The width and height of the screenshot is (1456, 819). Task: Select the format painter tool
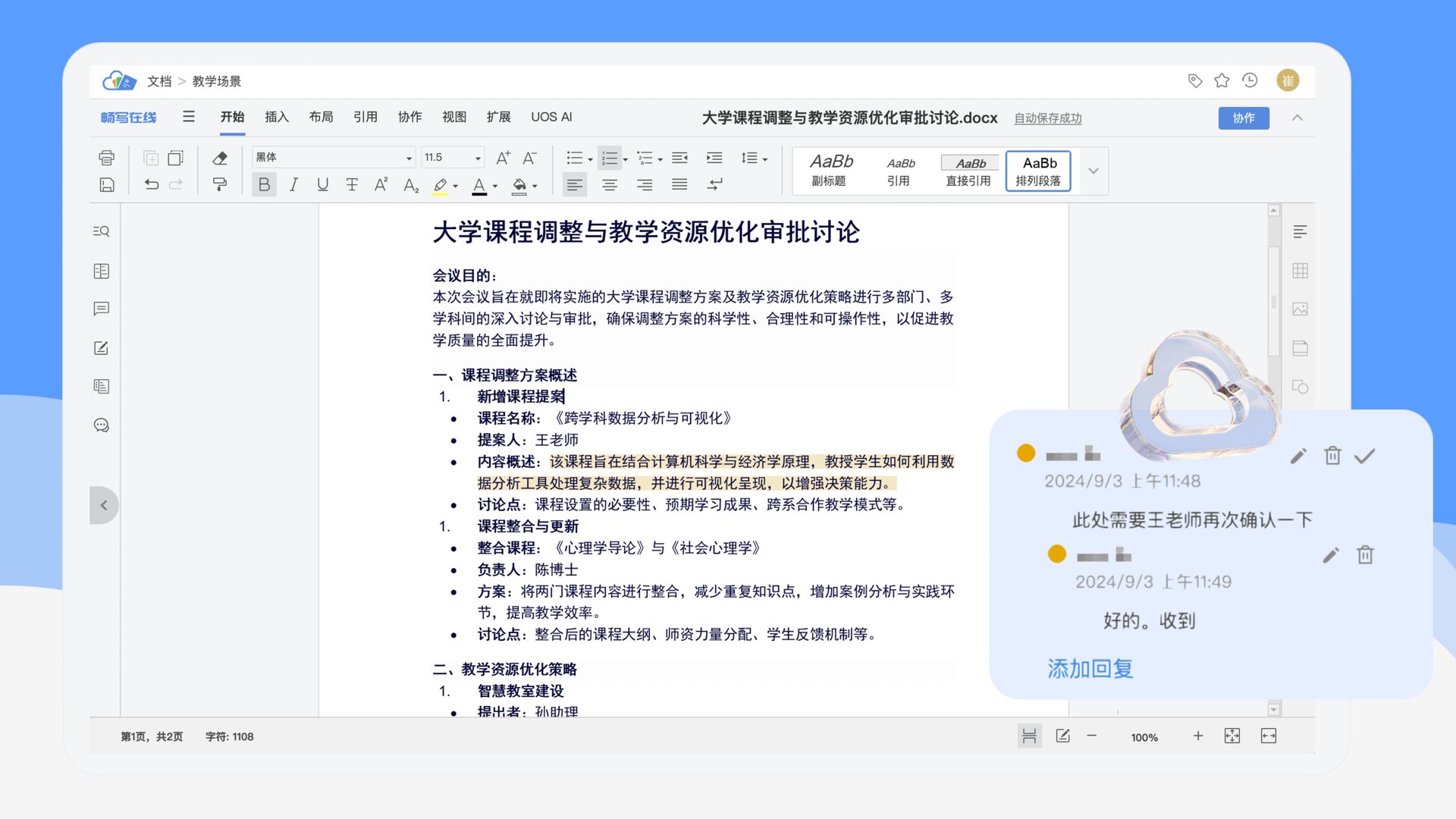point(220,184)
